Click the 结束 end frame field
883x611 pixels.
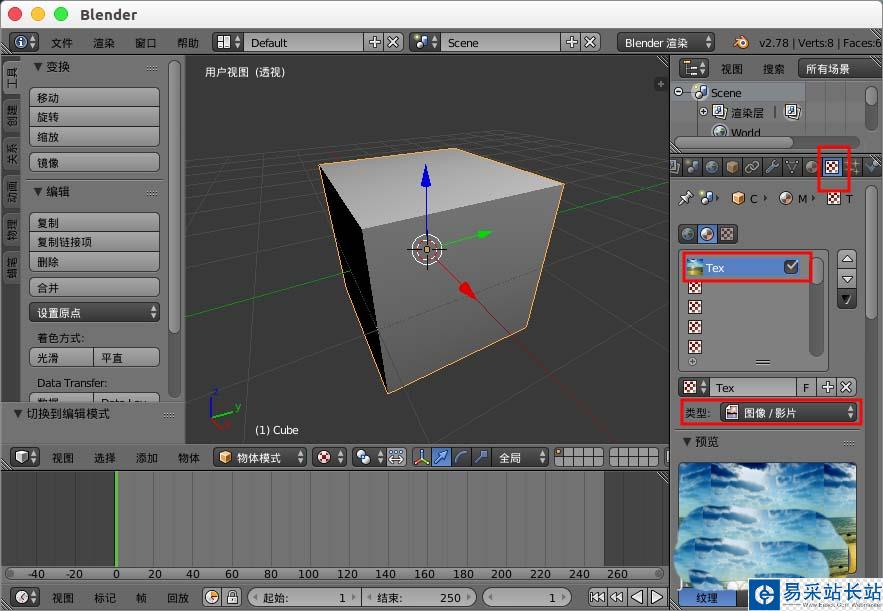tap(418, 598)
